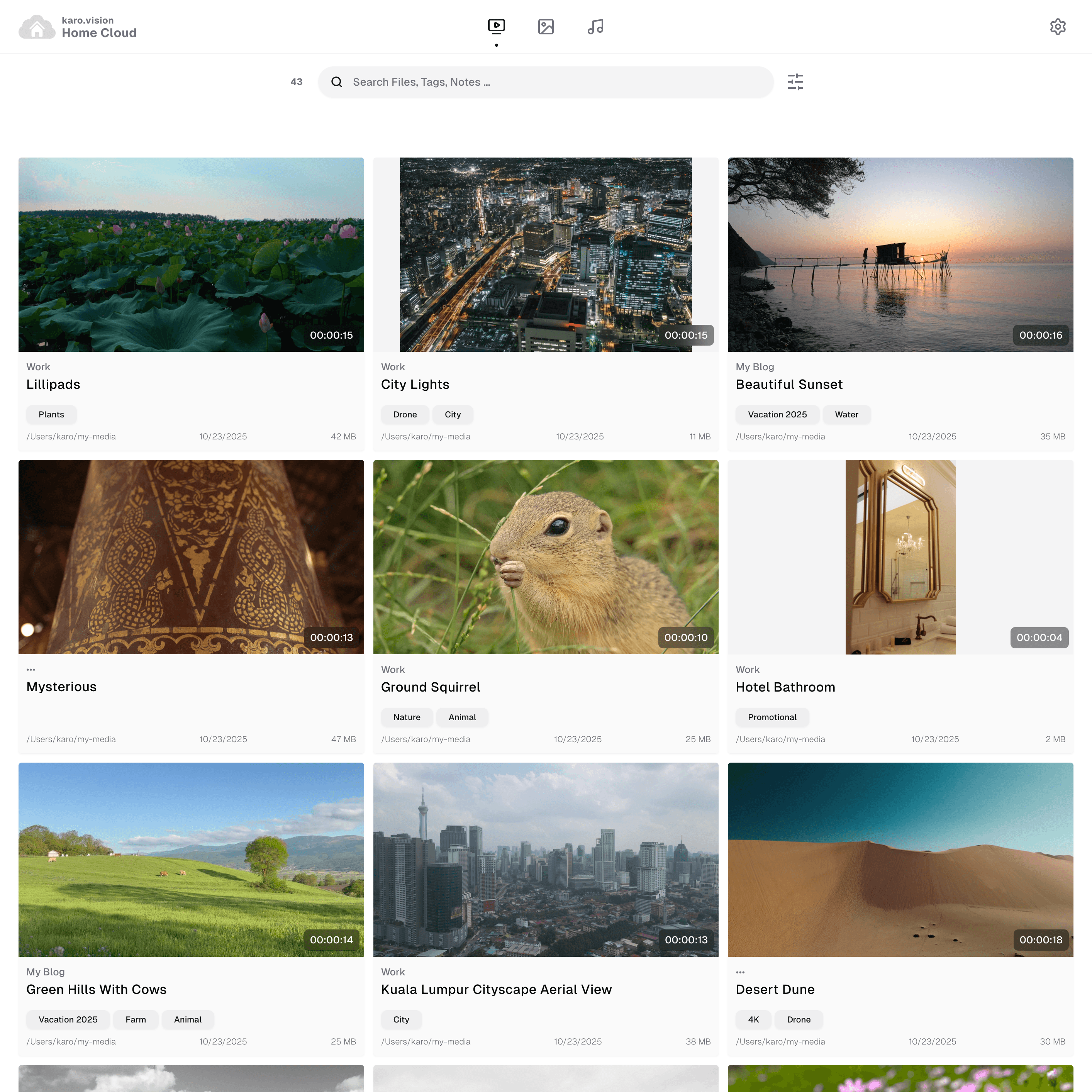Click the 4K tag on Desert Dune

pos(753,1020)
